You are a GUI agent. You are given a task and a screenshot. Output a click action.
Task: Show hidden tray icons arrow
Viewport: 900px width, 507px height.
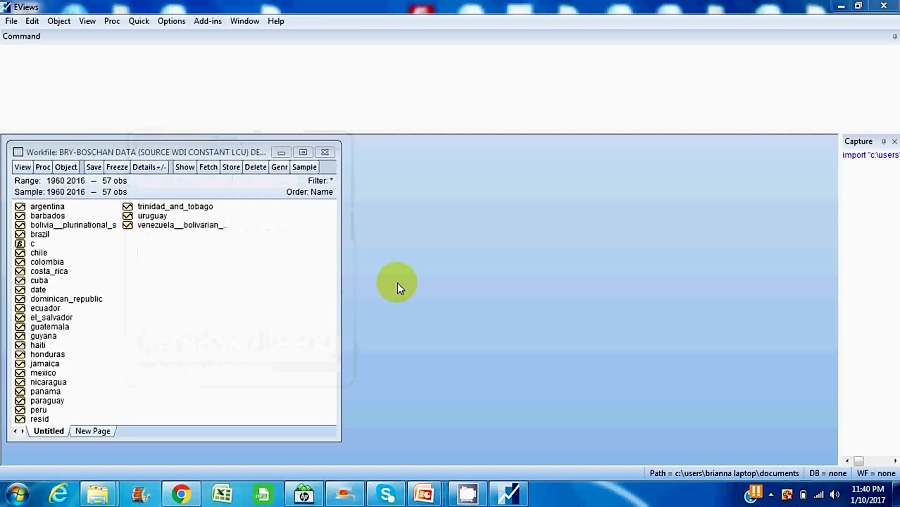click(771, 494)
